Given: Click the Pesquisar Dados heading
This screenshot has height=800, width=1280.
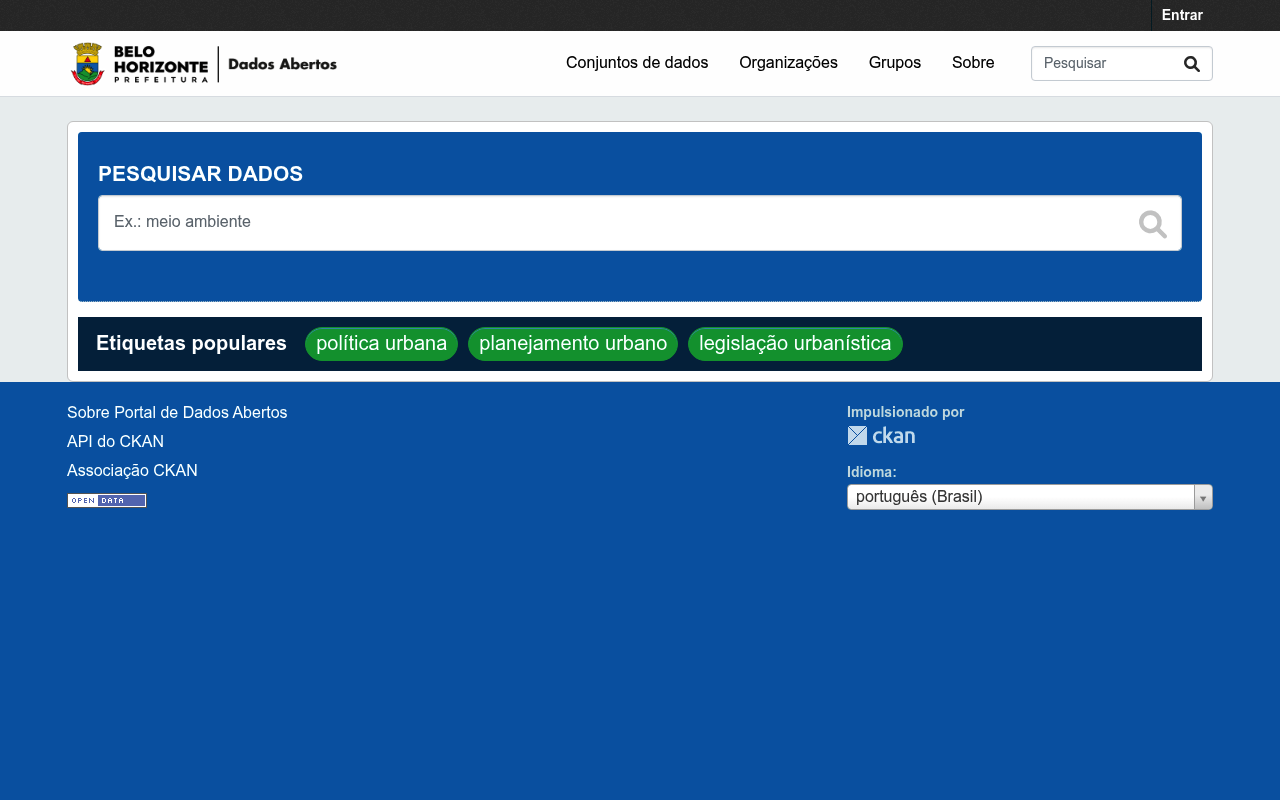Looking at the screenshot, I should (x=200, y=174).
